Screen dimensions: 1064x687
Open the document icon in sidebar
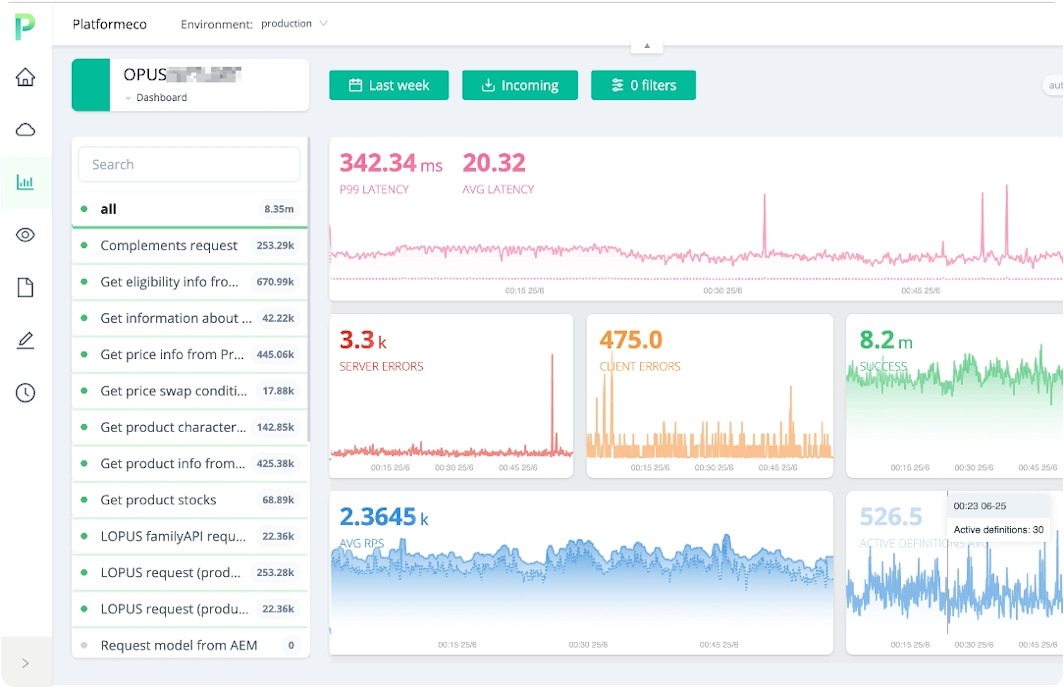click(x=25, y=288)
